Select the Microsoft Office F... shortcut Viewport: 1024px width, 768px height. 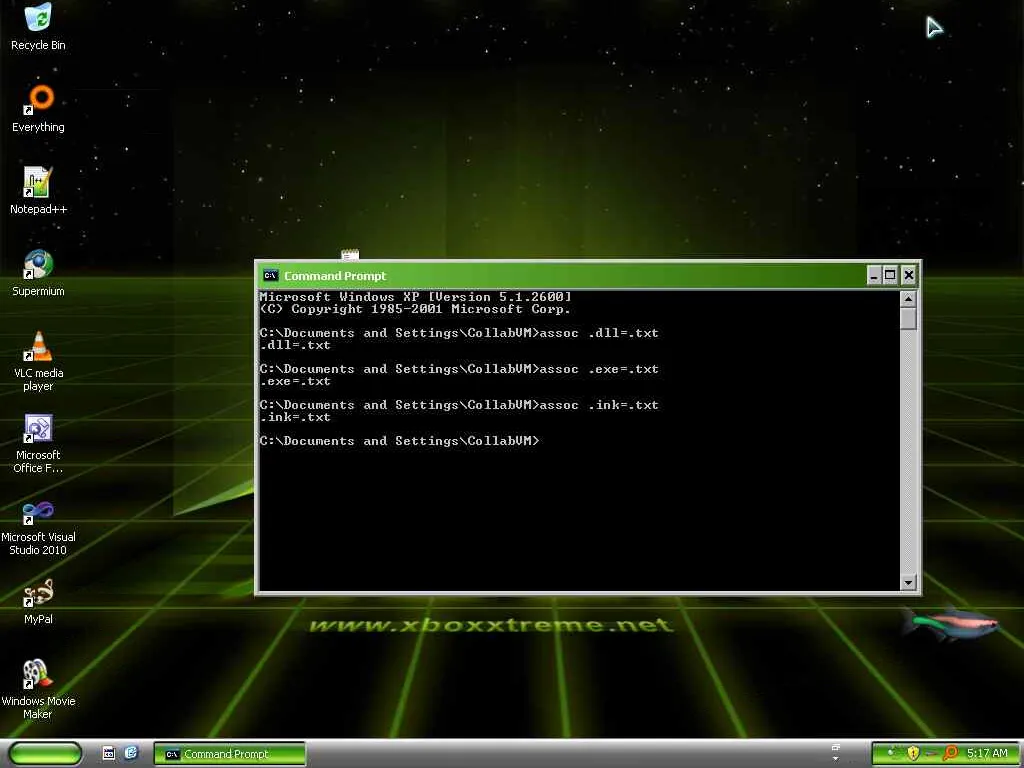(x=38, y=443)
